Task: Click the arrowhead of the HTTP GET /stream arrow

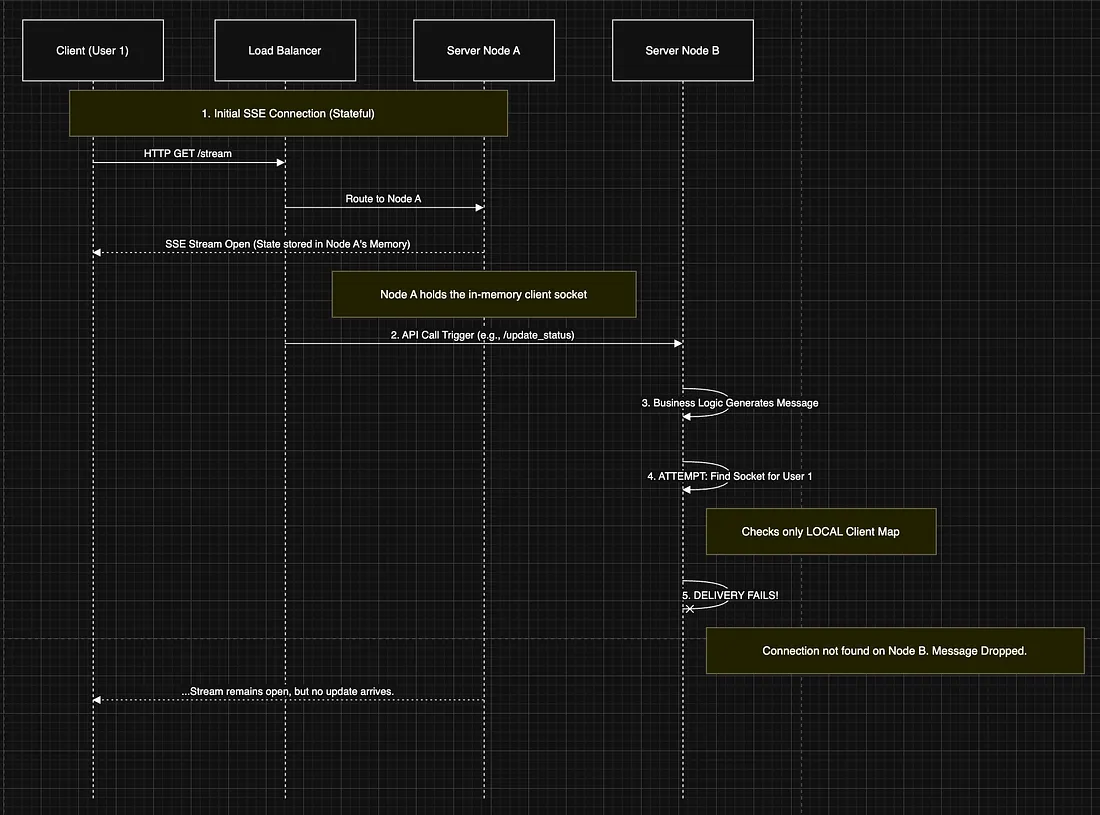Action: 280,162
